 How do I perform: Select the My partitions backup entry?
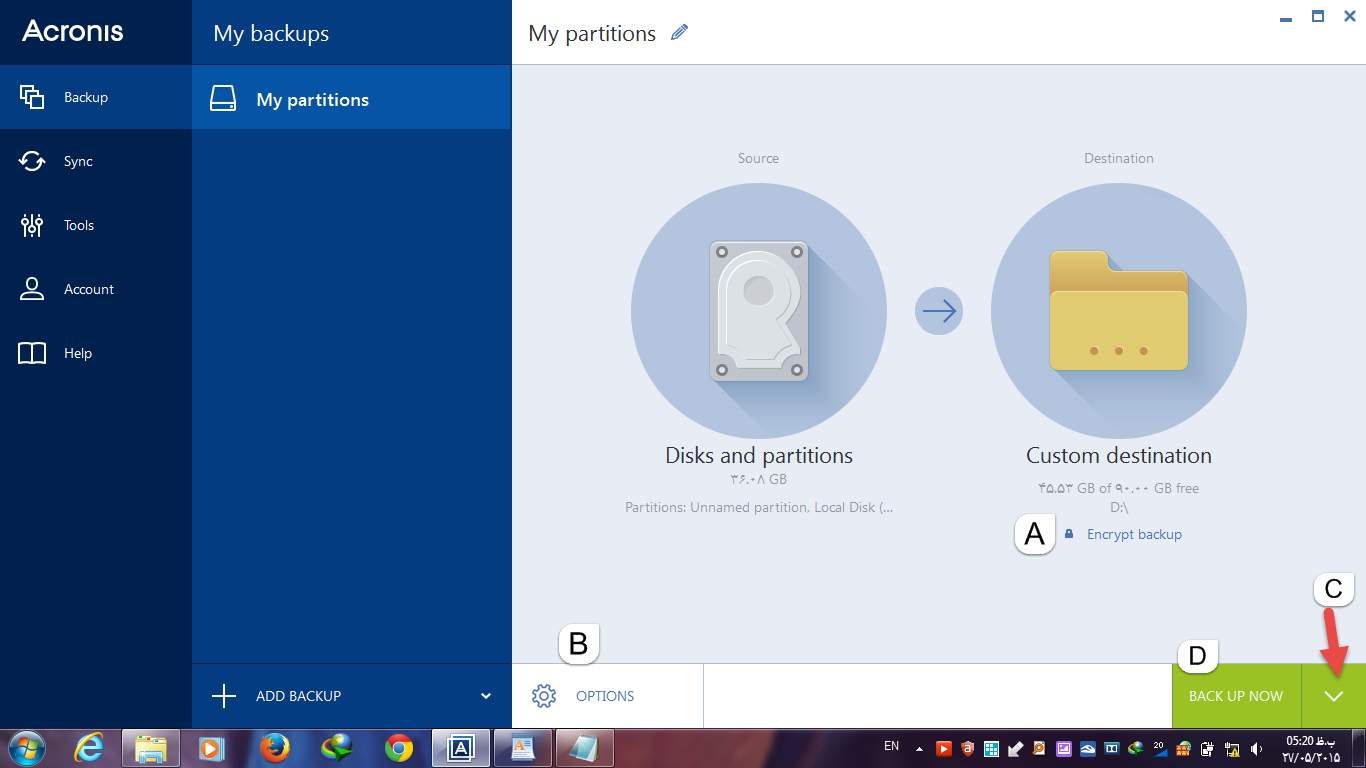coord(351,99)
